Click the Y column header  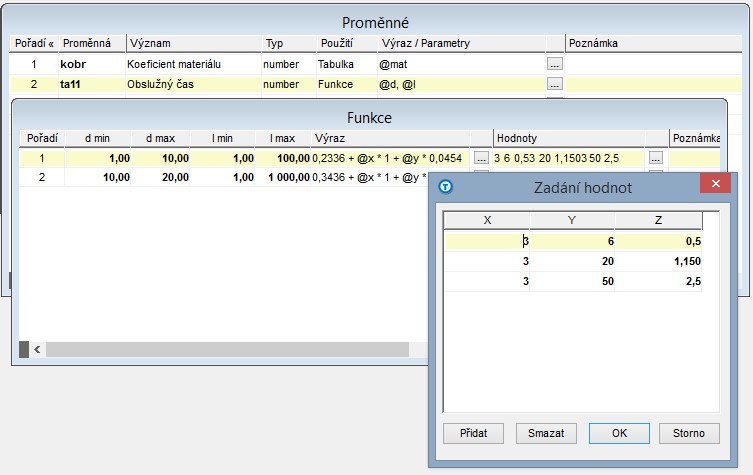point(572,220)
